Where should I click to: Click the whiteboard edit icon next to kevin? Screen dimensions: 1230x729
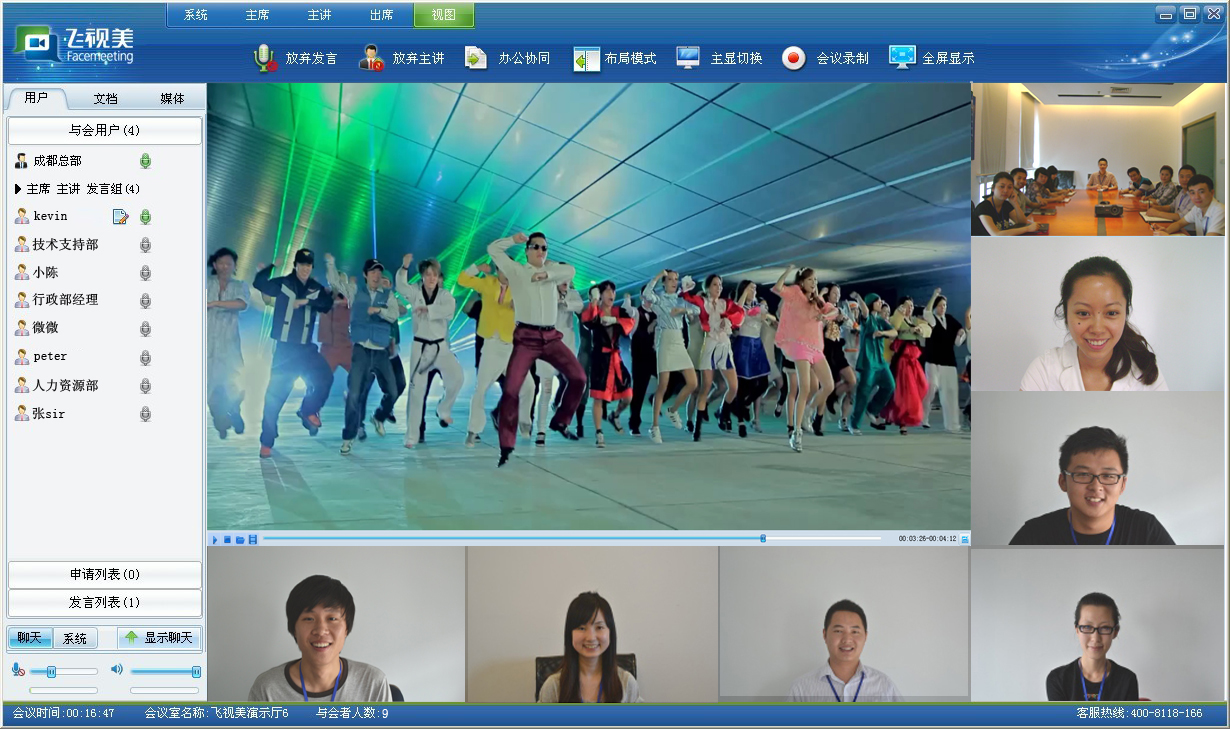point(121,216)
